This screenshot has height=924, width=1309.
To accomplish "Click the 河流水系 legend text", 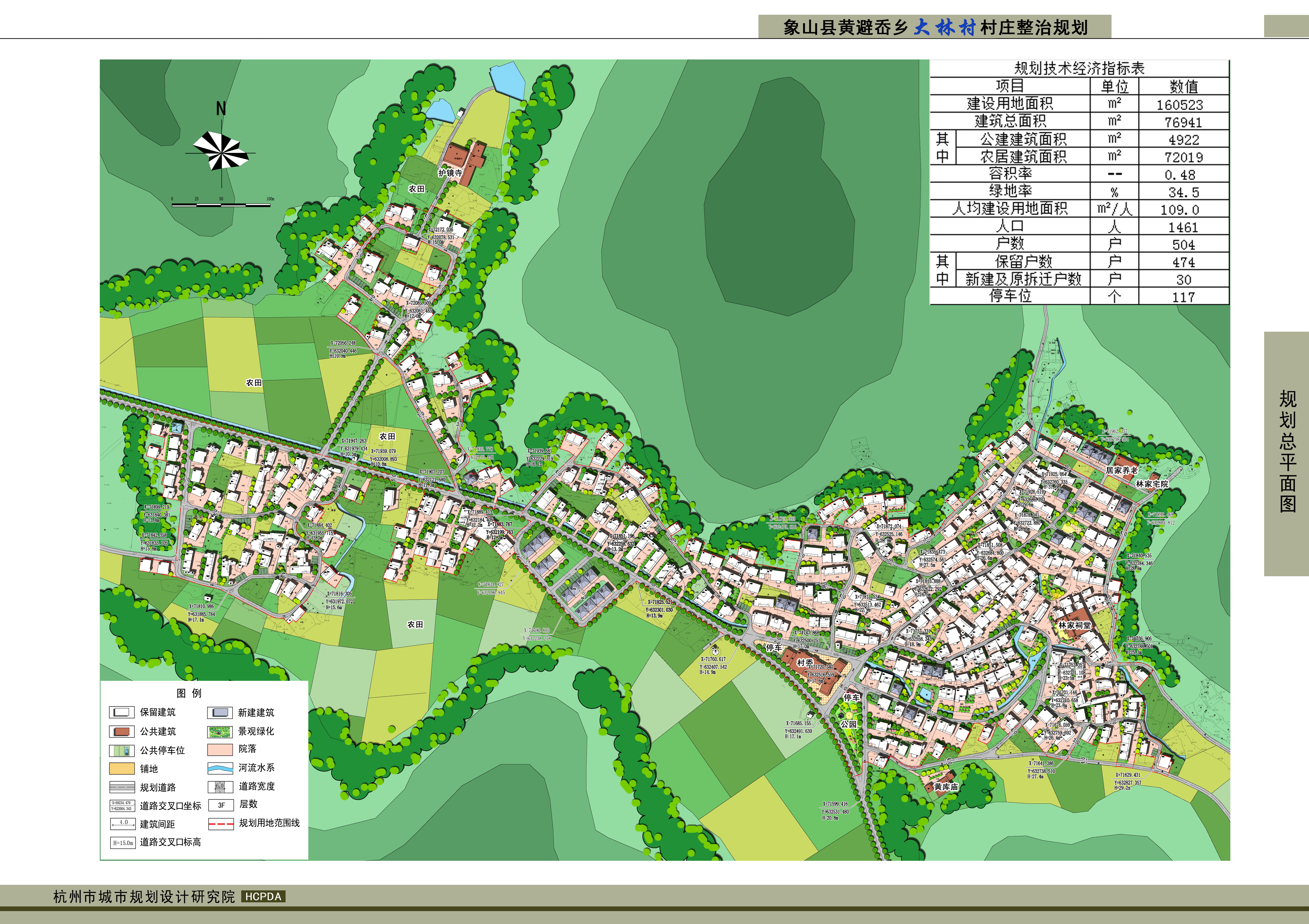I will coord(257,768).
